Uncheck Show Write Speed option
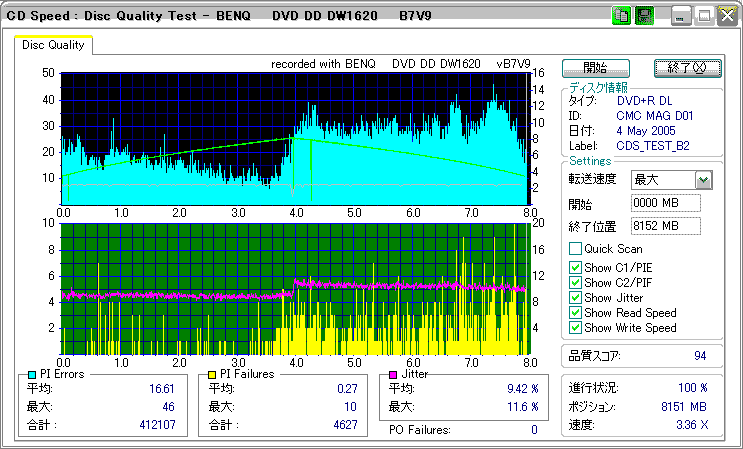743x449 pixels. [x=575, y=327]
